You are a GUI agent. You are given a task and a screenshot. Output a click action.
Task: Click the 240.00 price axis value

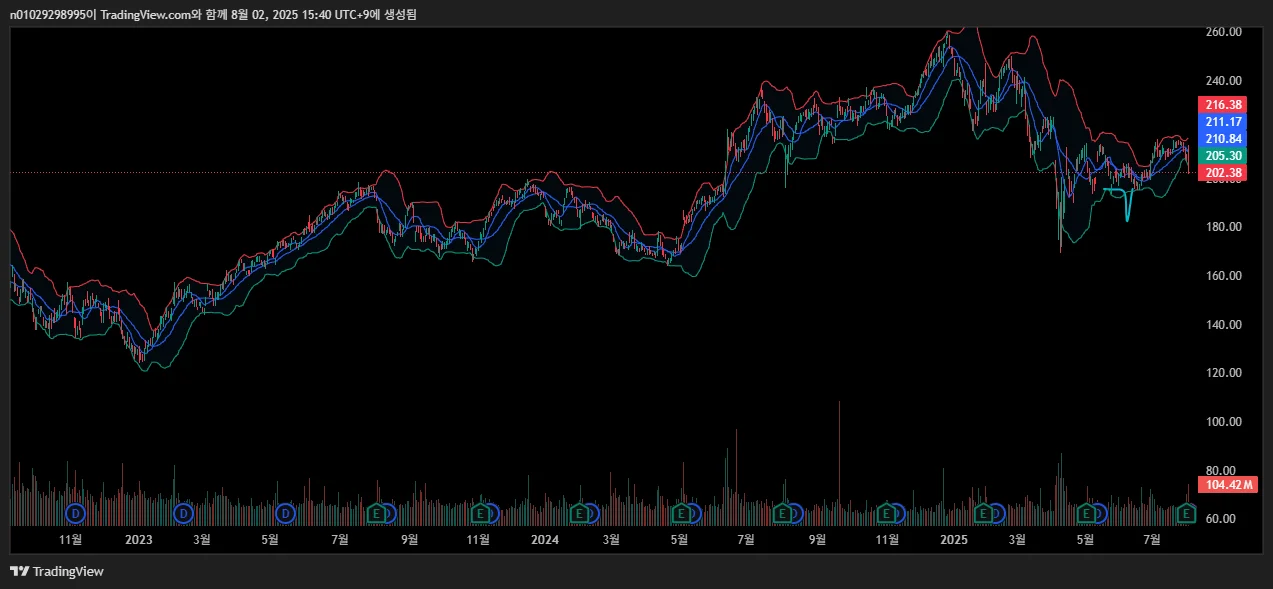tap(1223, 81)
